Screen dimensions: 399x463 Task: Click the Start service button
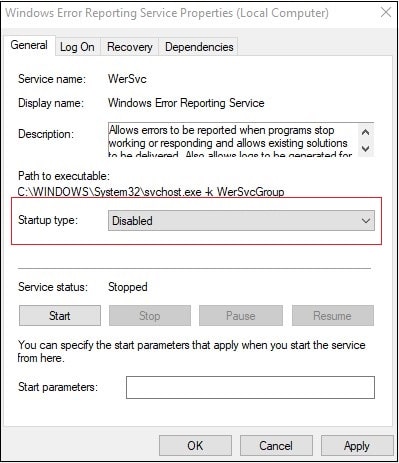(x=60, y=316)
